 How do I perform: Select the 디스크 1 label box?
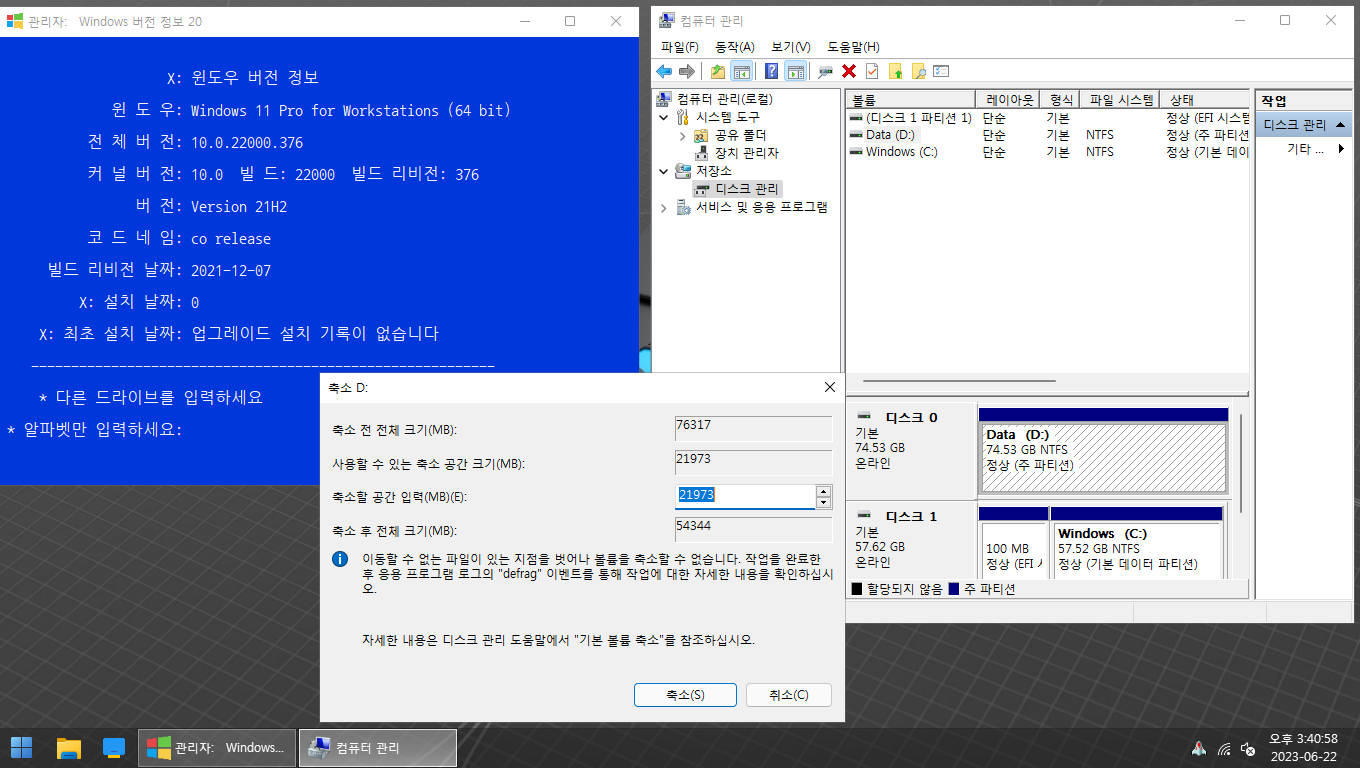(x=911, y=539)
